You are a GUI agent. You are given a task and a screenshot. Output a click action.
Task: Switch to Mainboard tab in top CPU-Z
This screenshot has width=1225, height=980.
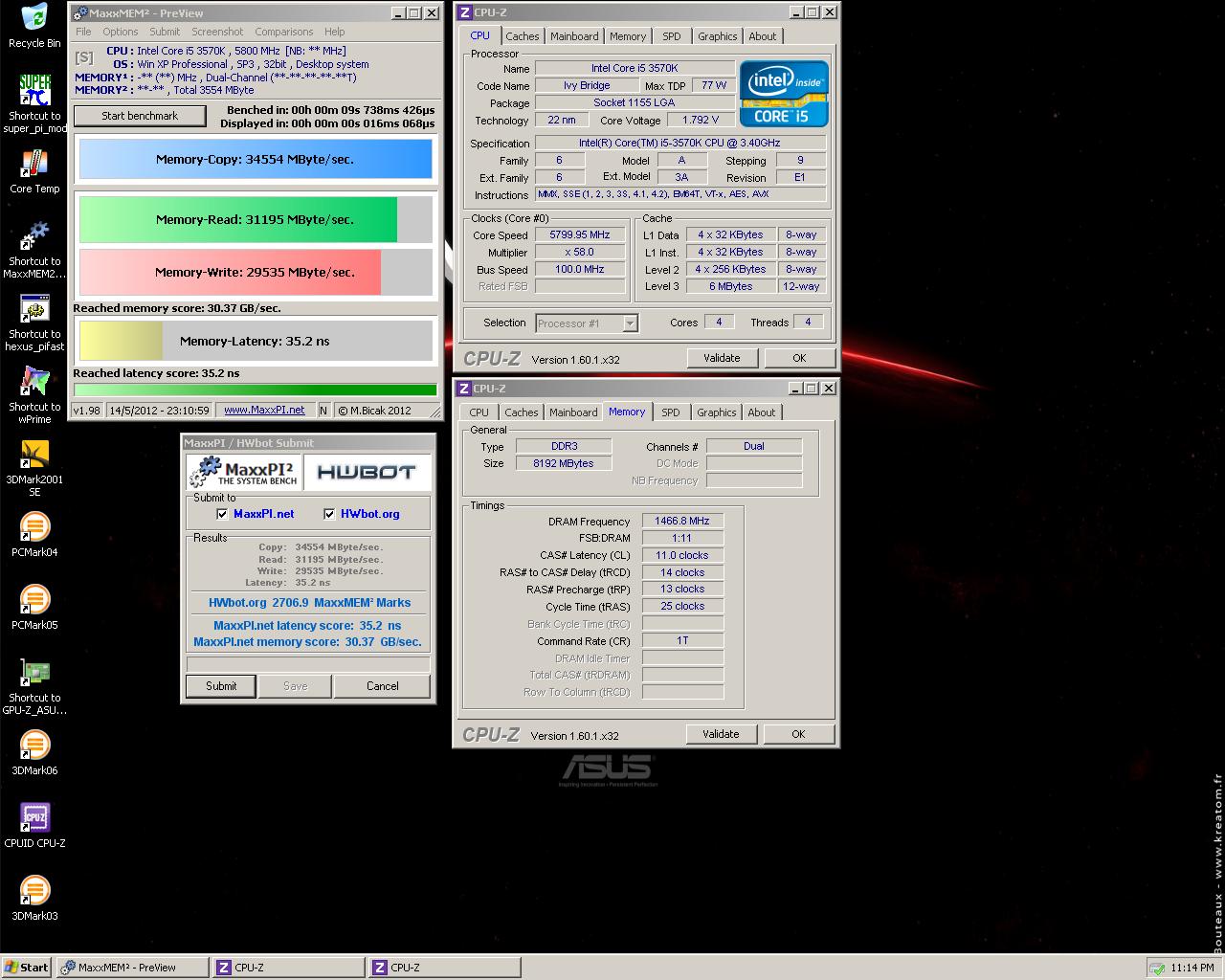pyautogui.click(x=574, y=36)
